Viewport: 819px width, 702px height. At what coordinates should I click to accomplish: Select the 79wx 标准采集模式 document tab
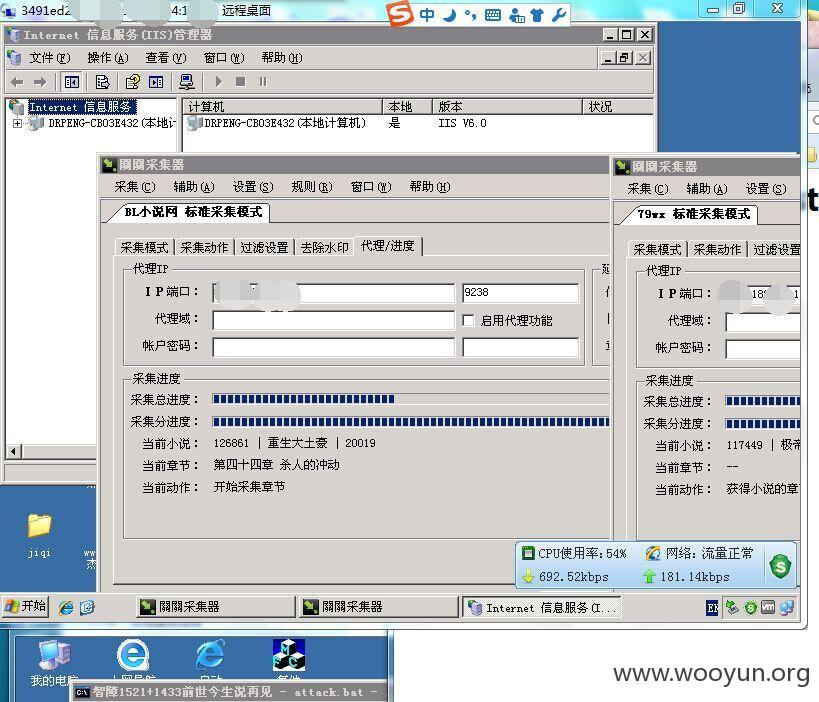pyautogui.click(x=693, y=214)
